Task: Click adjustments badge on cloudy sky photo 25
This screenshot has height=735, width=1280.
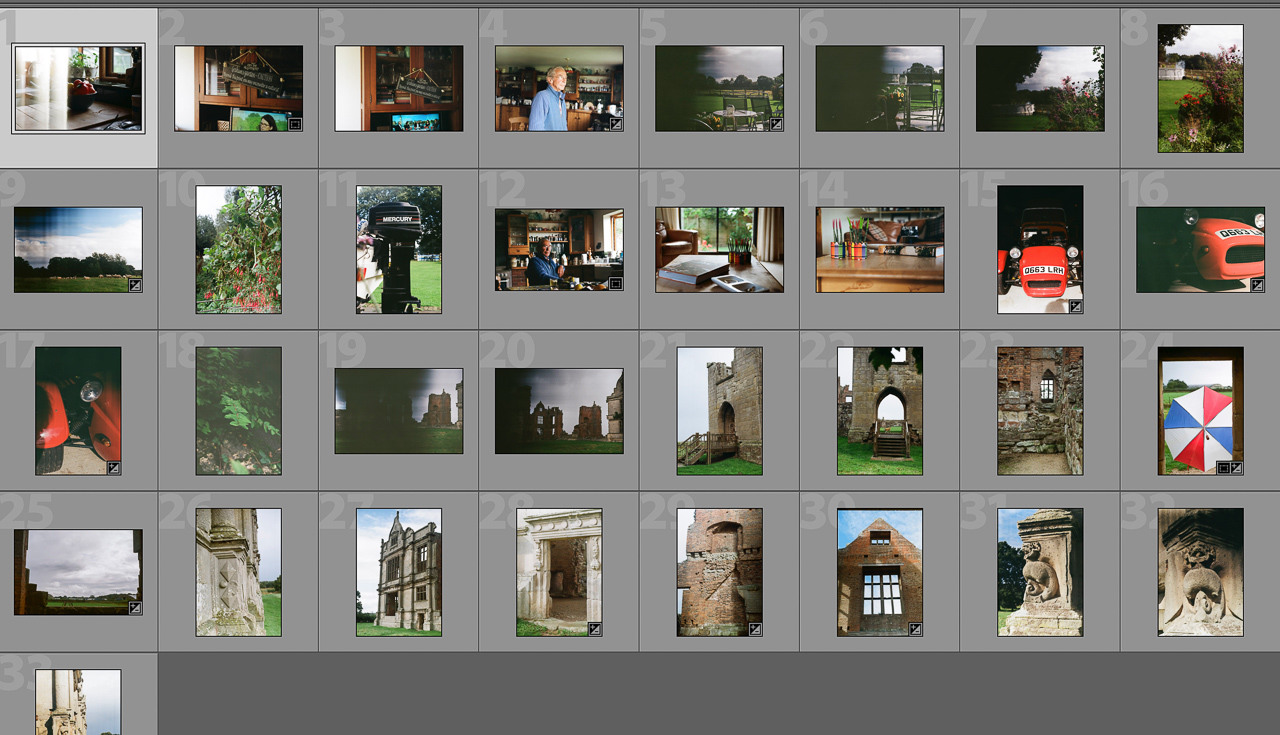Action: point(135,607)
